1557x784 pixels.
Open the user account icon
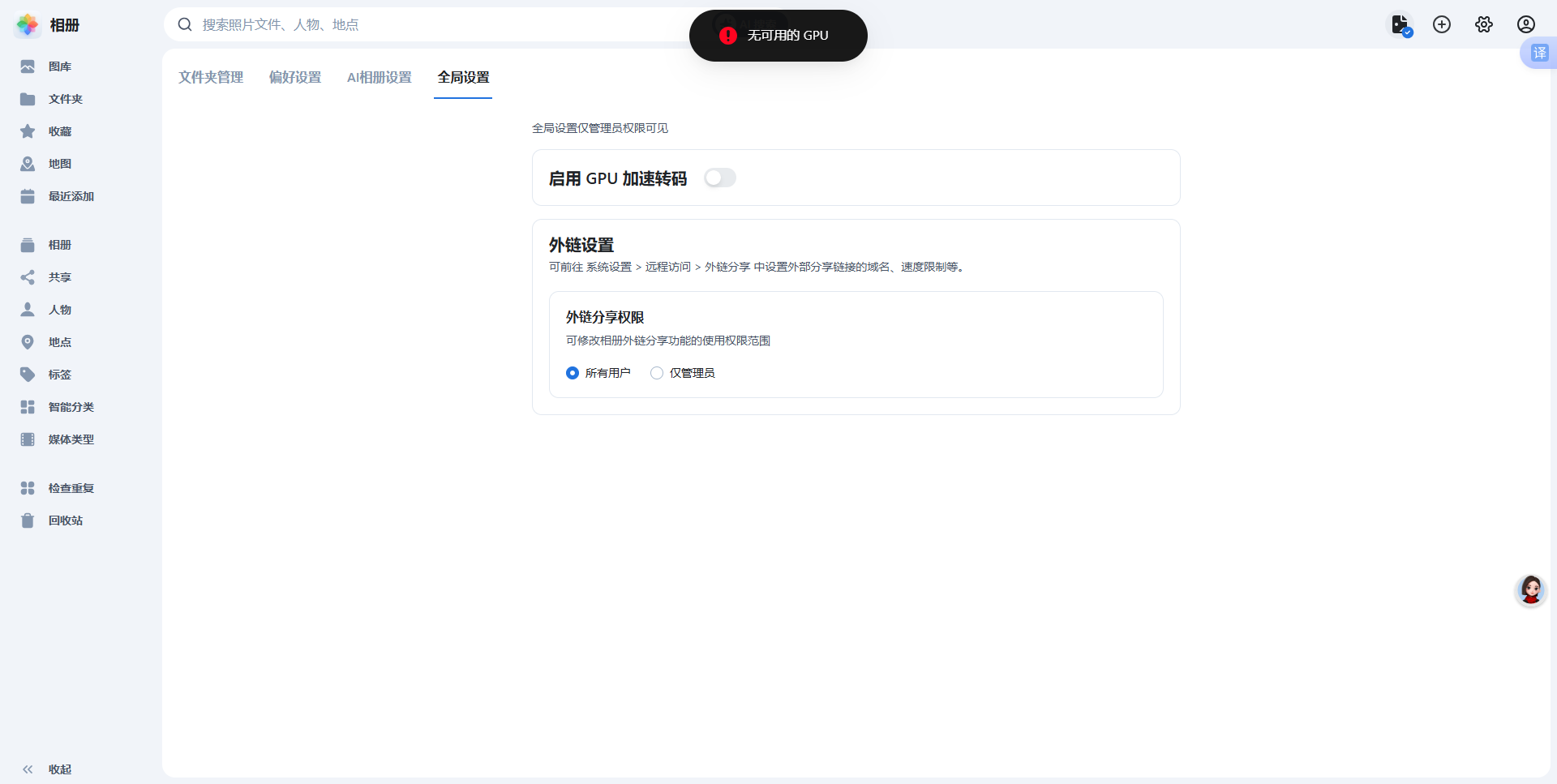click(x=1526, y=24)
